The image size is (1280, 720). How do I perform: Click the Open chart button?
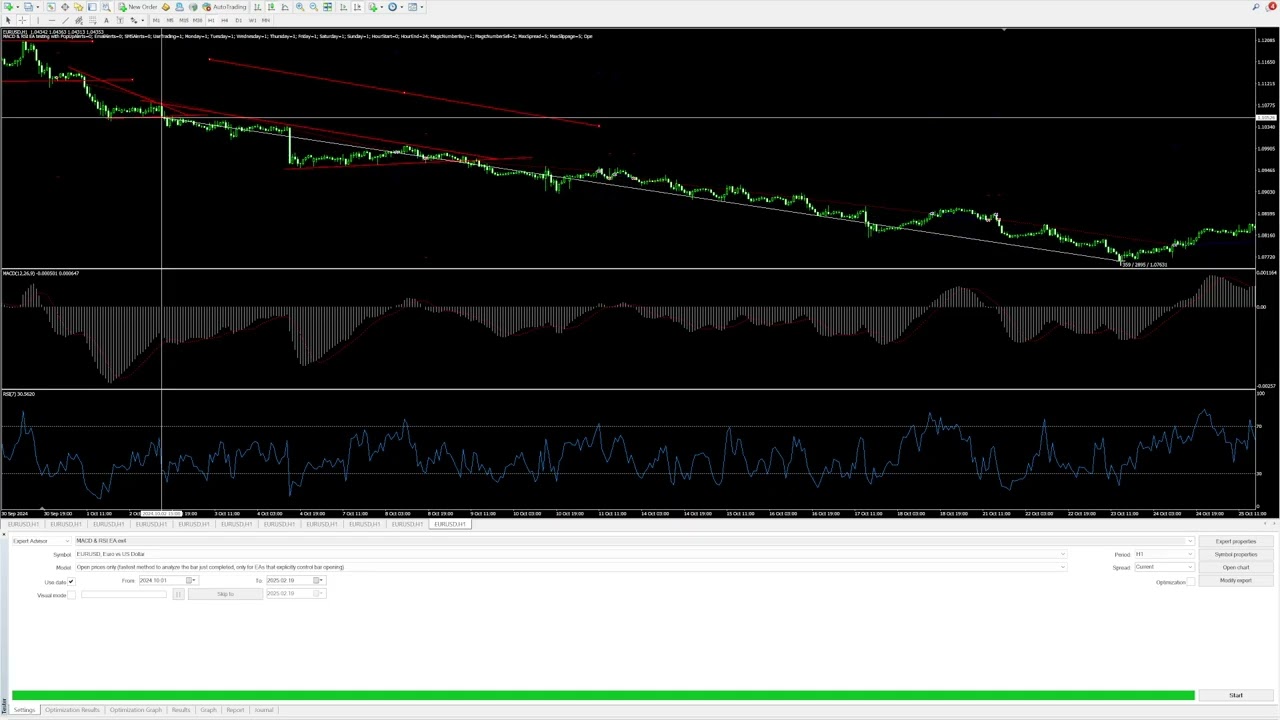click(x=1236, y=567)
